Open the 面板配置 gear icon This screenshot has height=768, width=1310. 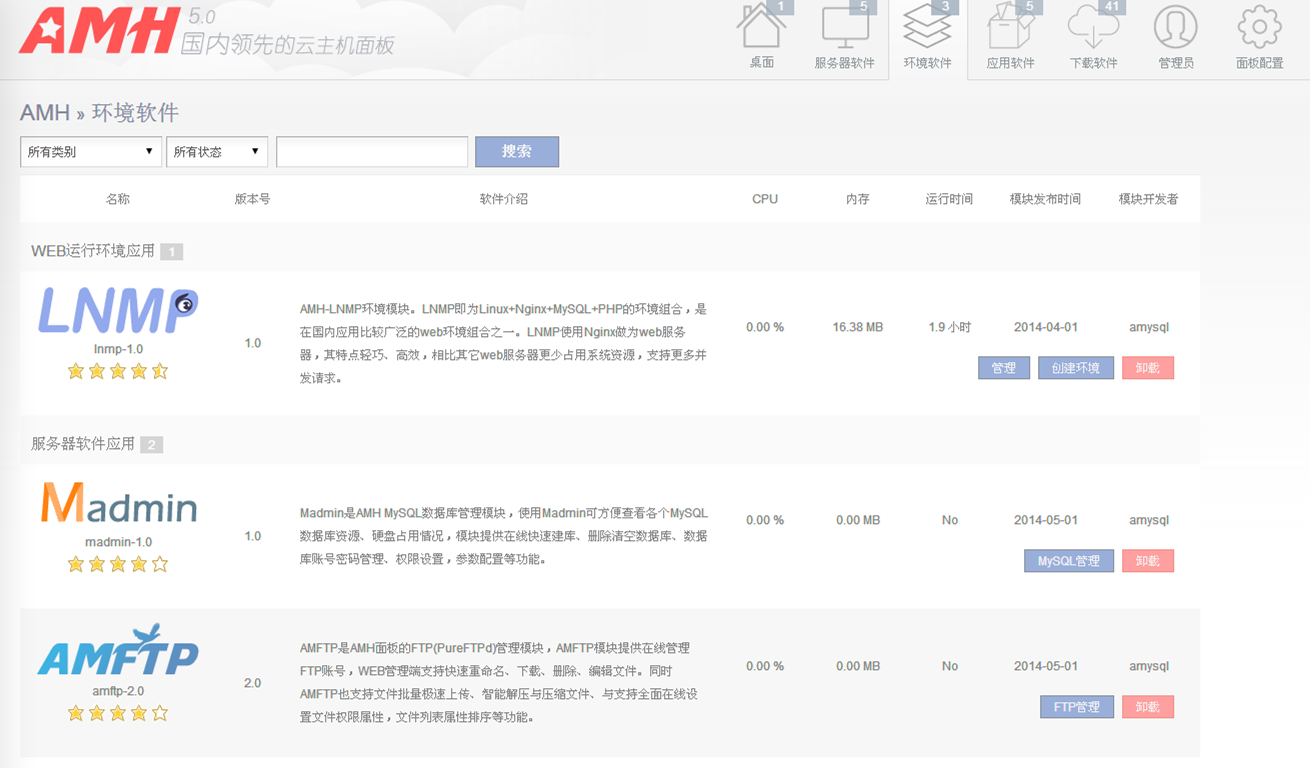tap(1259, 30)
